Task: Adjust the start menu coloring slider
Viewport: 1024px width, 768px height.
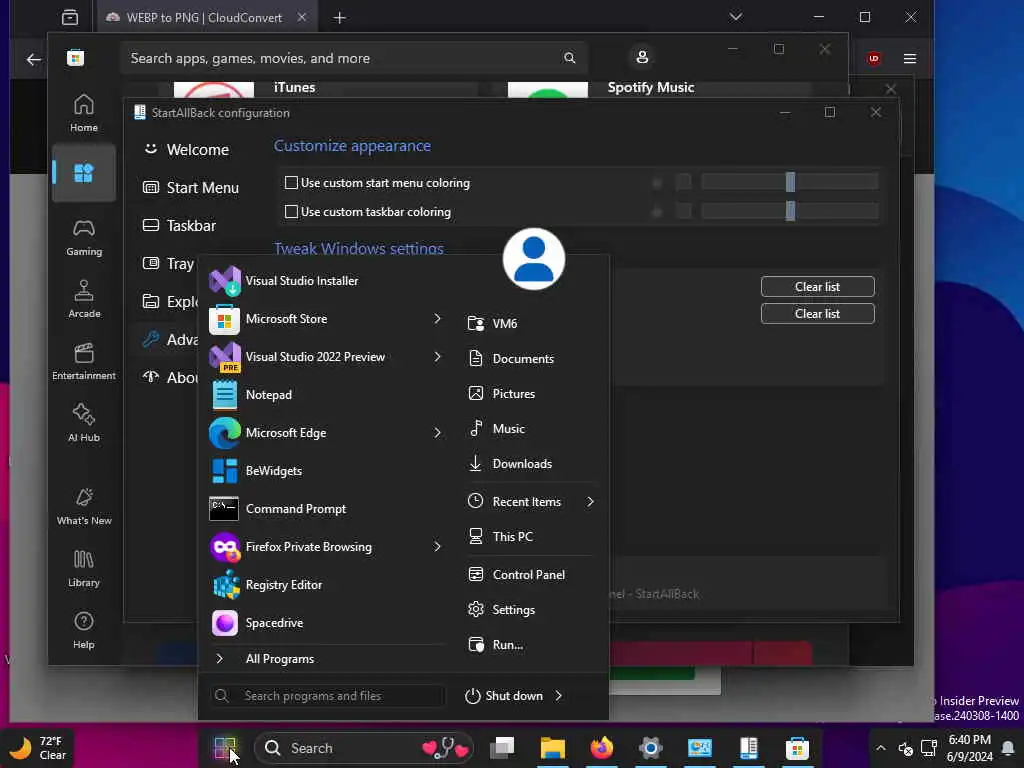Action: click(790, 182)
